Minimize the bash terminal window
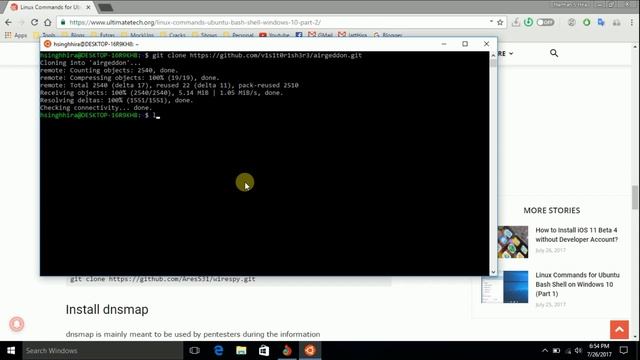Viewport: 640px width, 360px height. [444, 44]
